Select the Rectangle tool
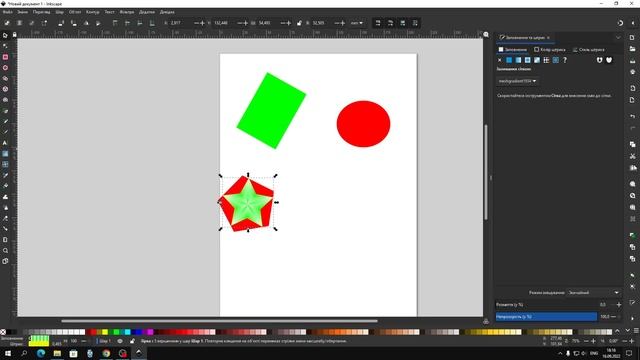The image size is (640, 360). point(5,57)
